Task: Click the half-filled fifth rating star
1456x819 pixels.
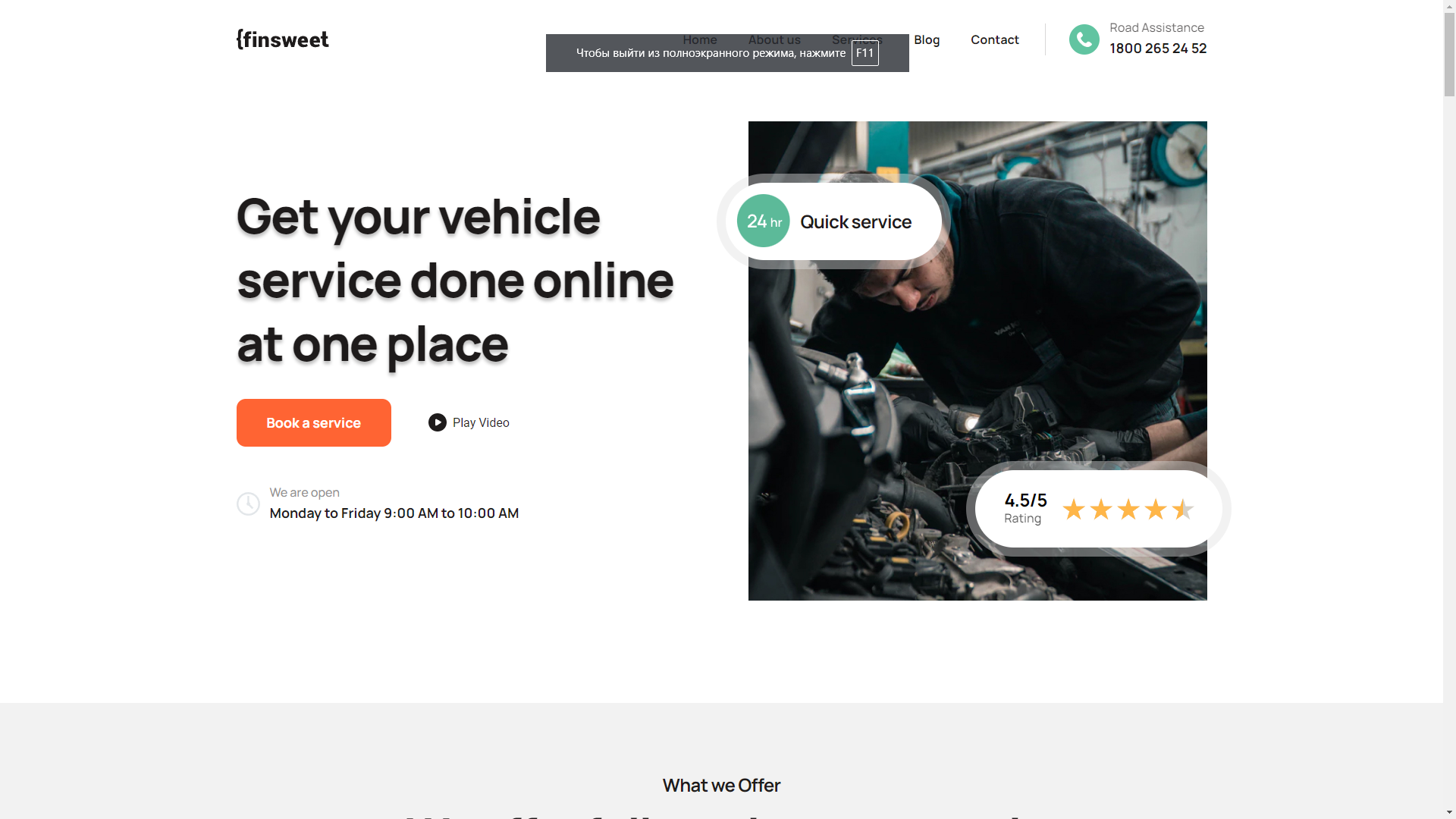Action: pos(1182,509)
